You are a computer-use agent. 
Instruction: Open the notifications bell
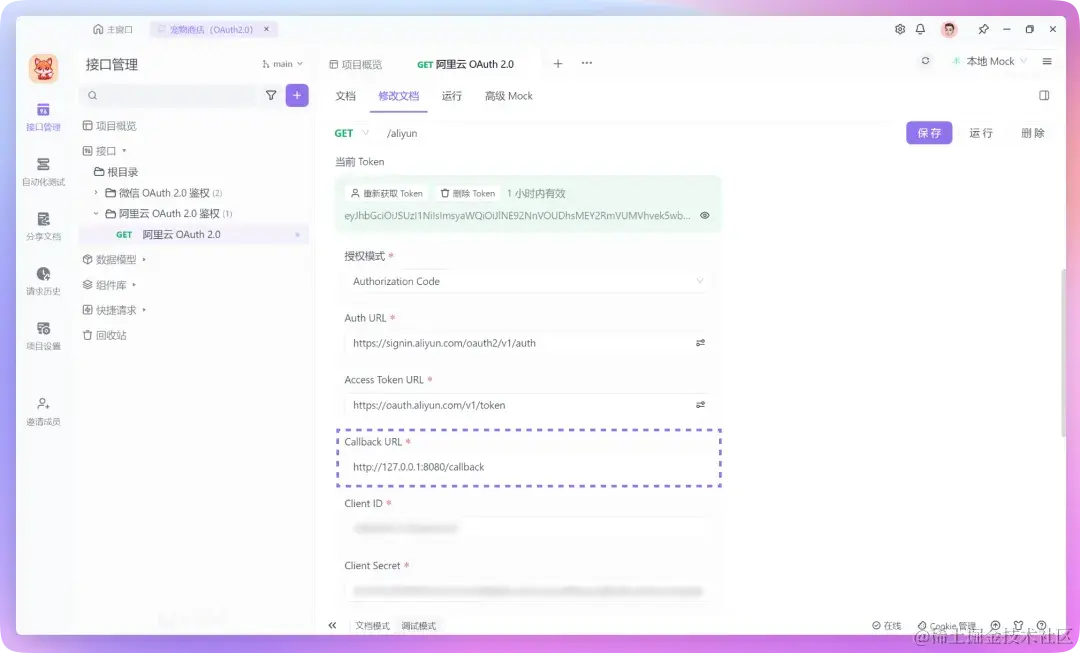920,29
